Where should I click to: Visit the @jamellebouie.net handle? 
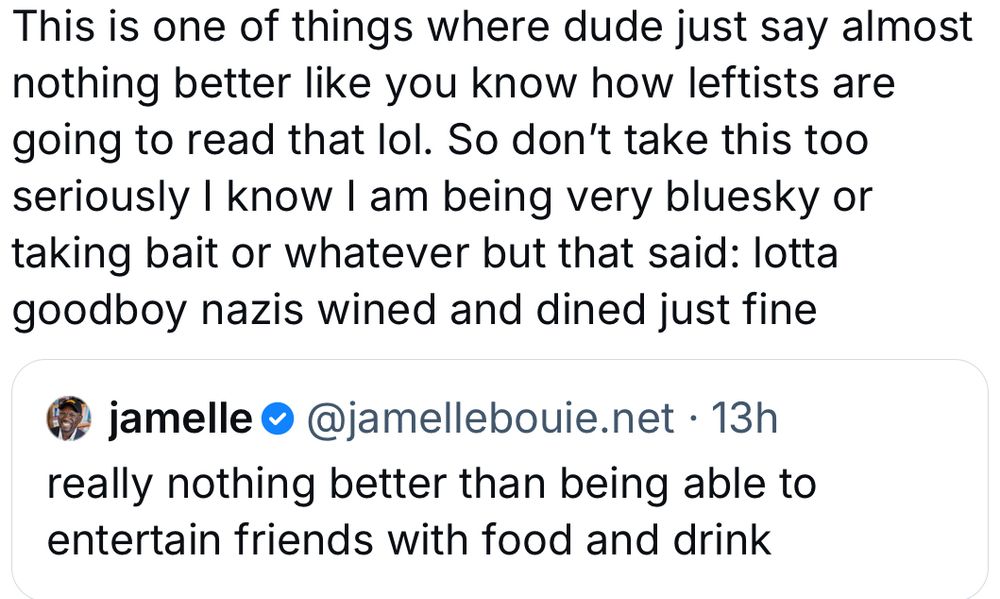point(490,419)
